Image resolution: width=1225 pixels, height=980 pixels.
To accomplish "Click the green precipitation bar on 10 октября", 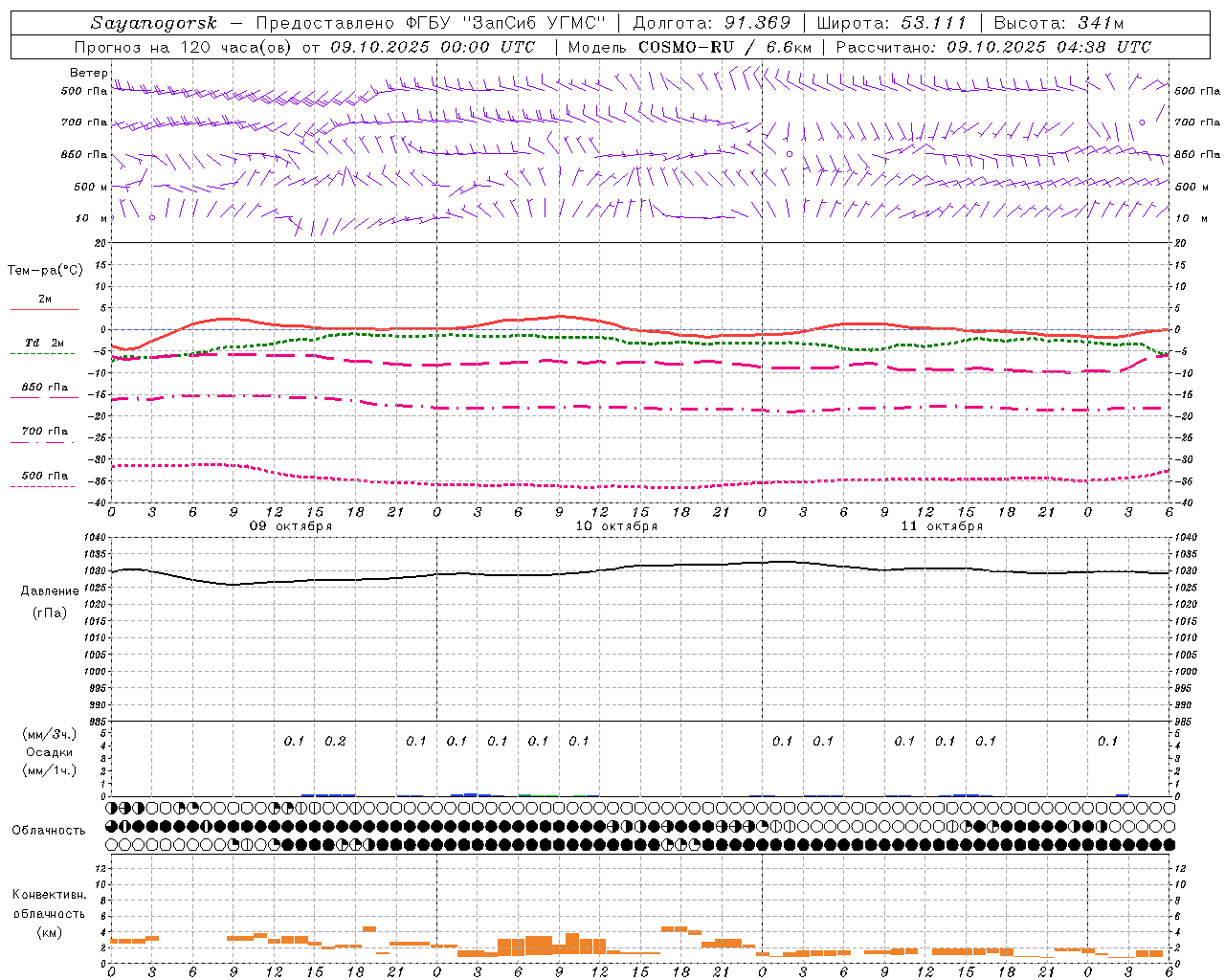I will 524,794.
